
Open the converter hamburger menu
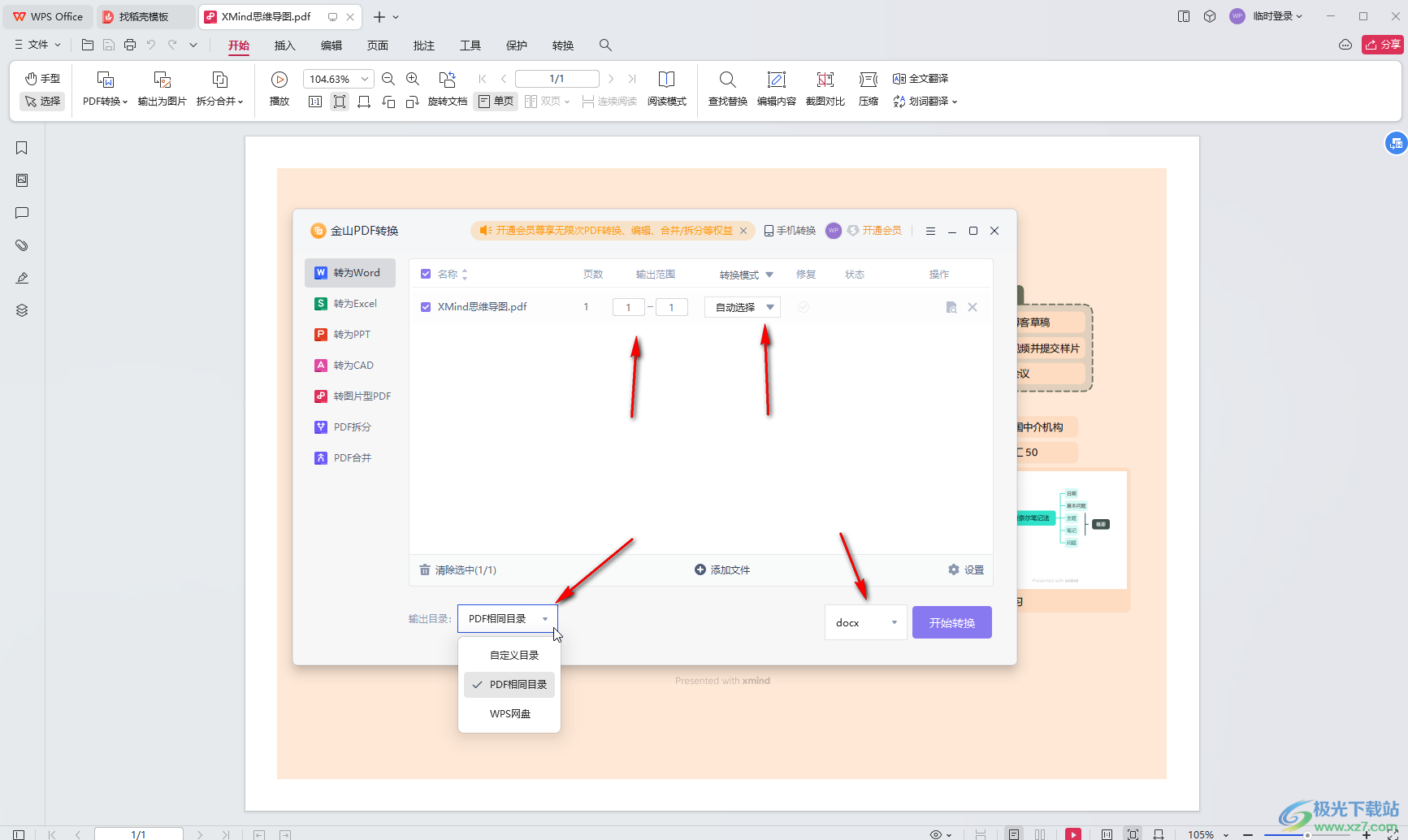[x=930, y=231]
